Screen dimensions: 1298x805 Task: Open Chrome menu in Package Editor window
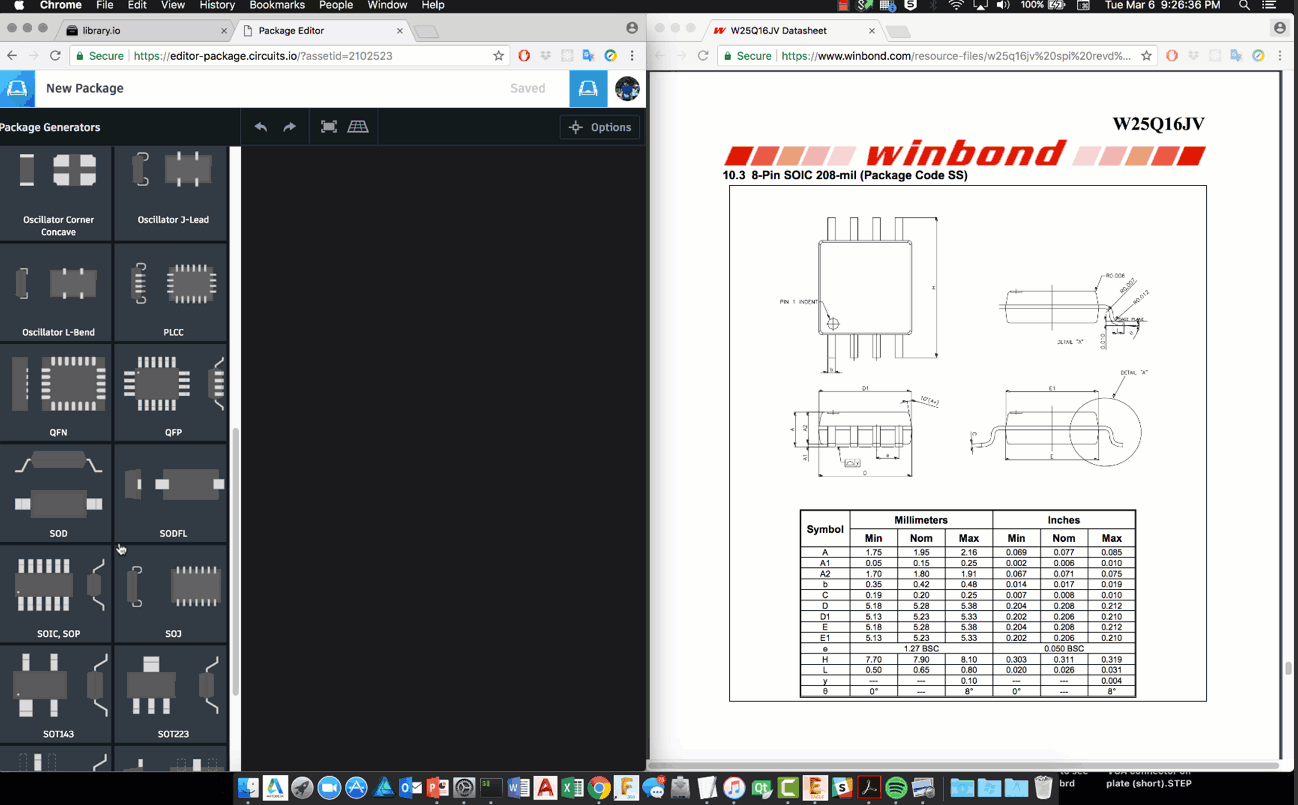tap(632, 56)
